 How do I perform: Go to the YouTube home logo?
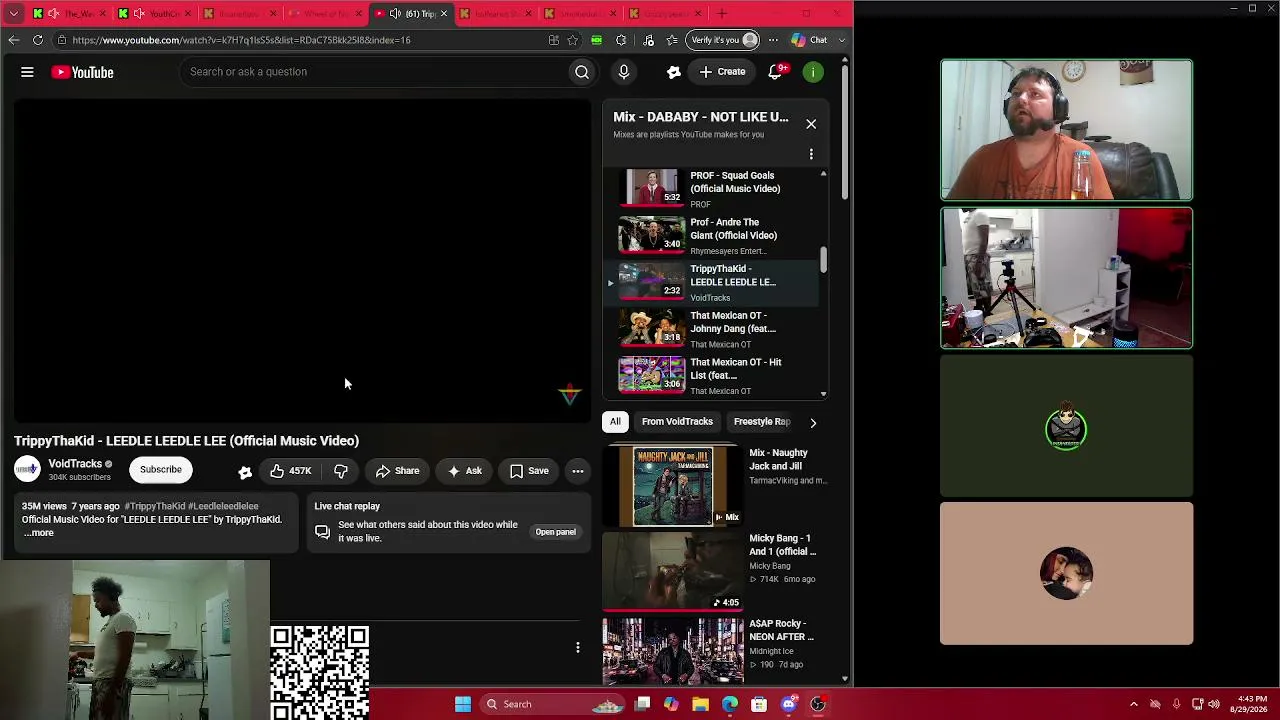(x=83, y=72)
